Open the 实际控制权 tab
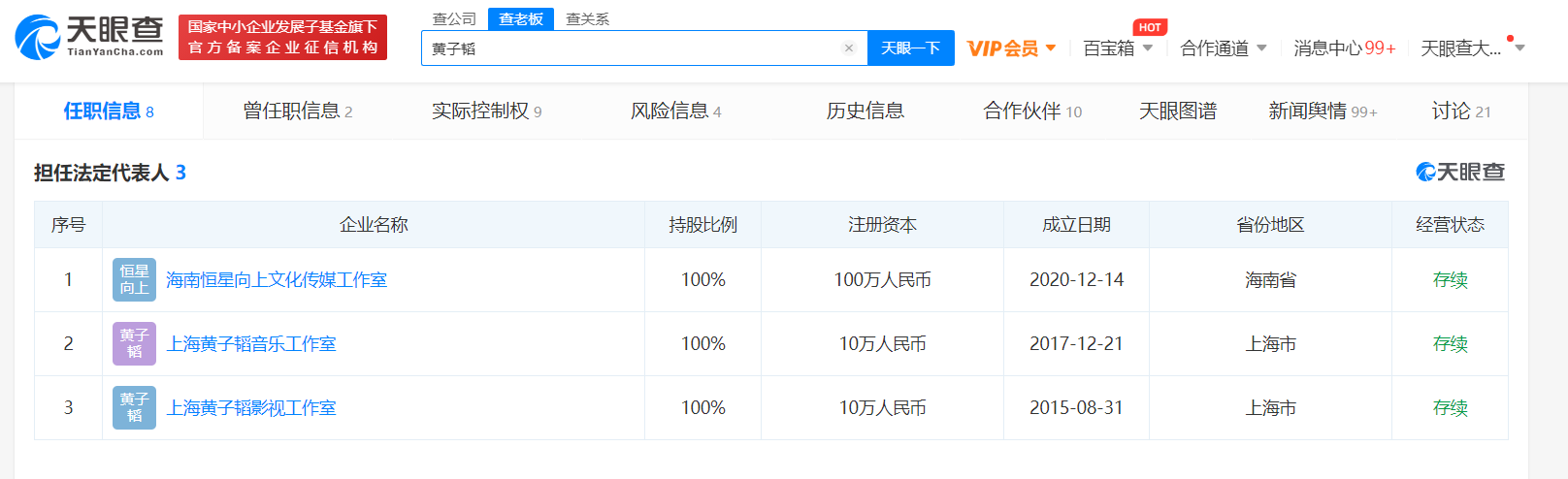 [x=486, y=112]
